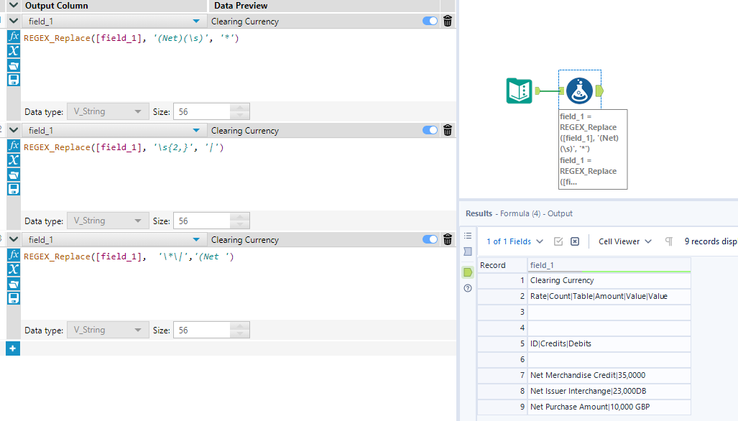Screen dimensions: 738x421
Task: Toggle show whitespace paragraph icon
Action: tap(668, 242)
